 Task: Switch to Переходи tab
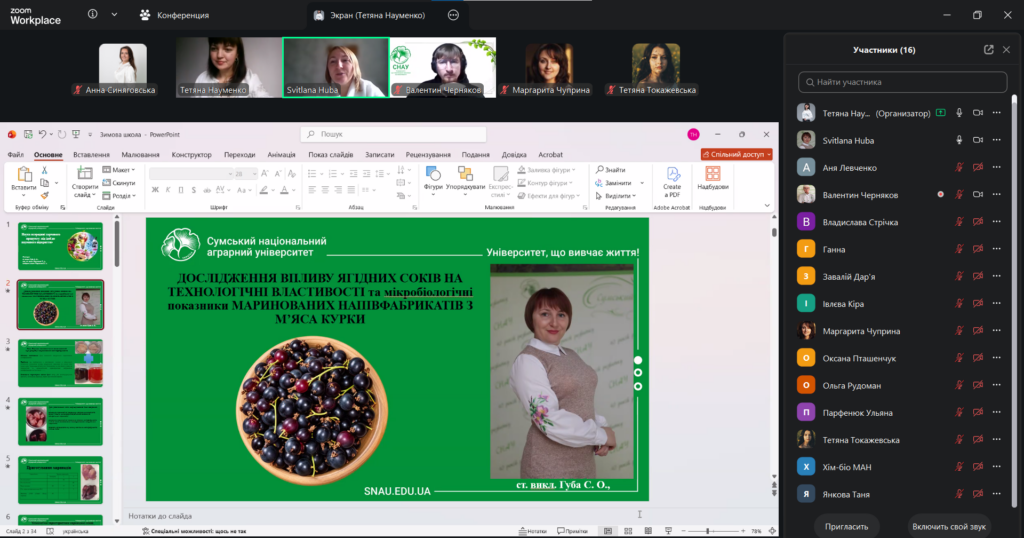click(x=240, y=155)
